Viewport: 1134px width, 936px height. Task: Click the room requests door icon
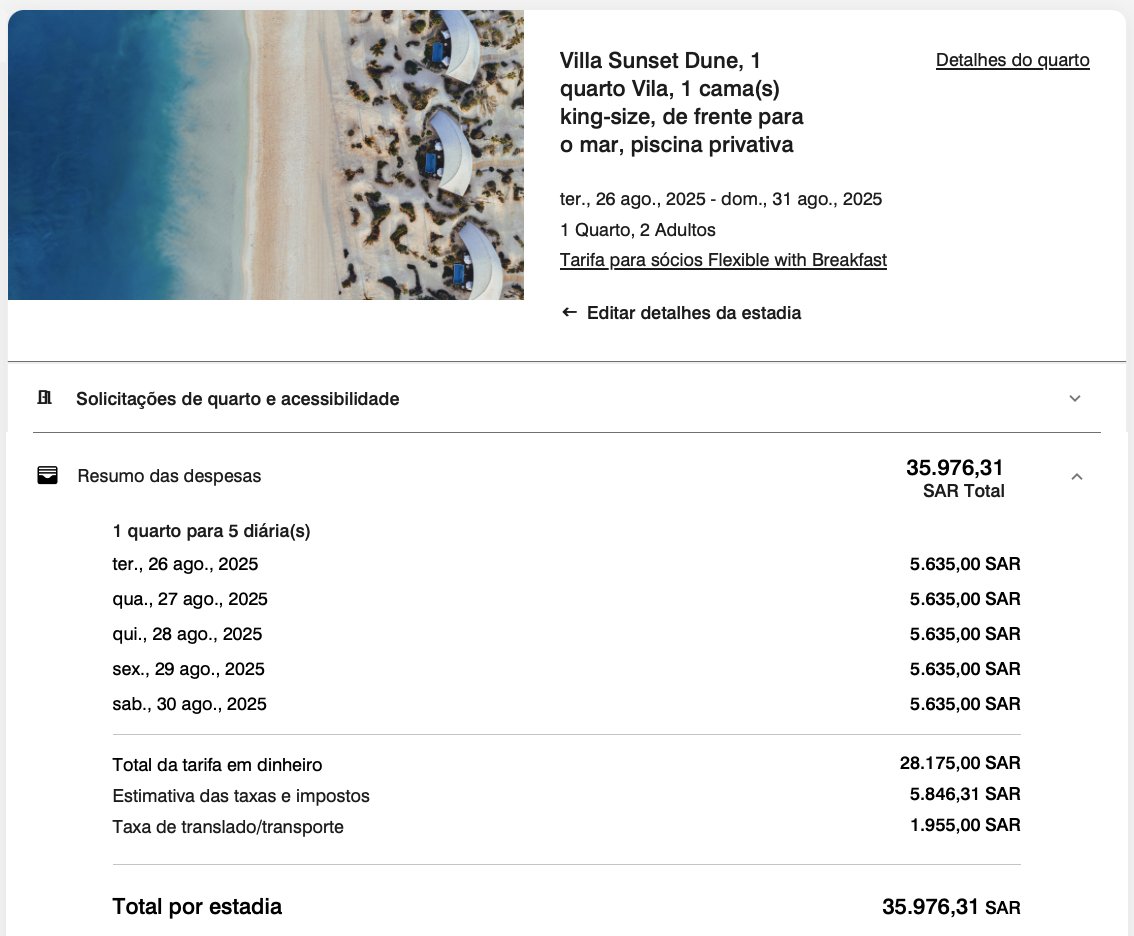(45, 398)
